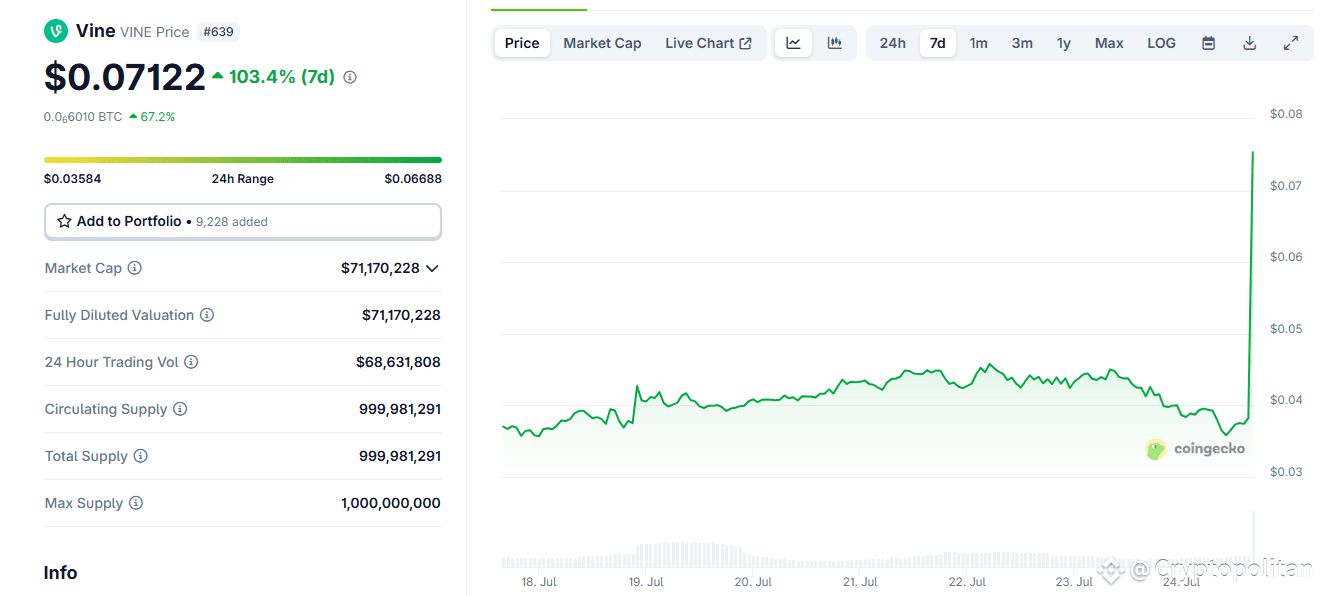
Task: Click the Add to Portfolio button
Action: tap(243, 221)
